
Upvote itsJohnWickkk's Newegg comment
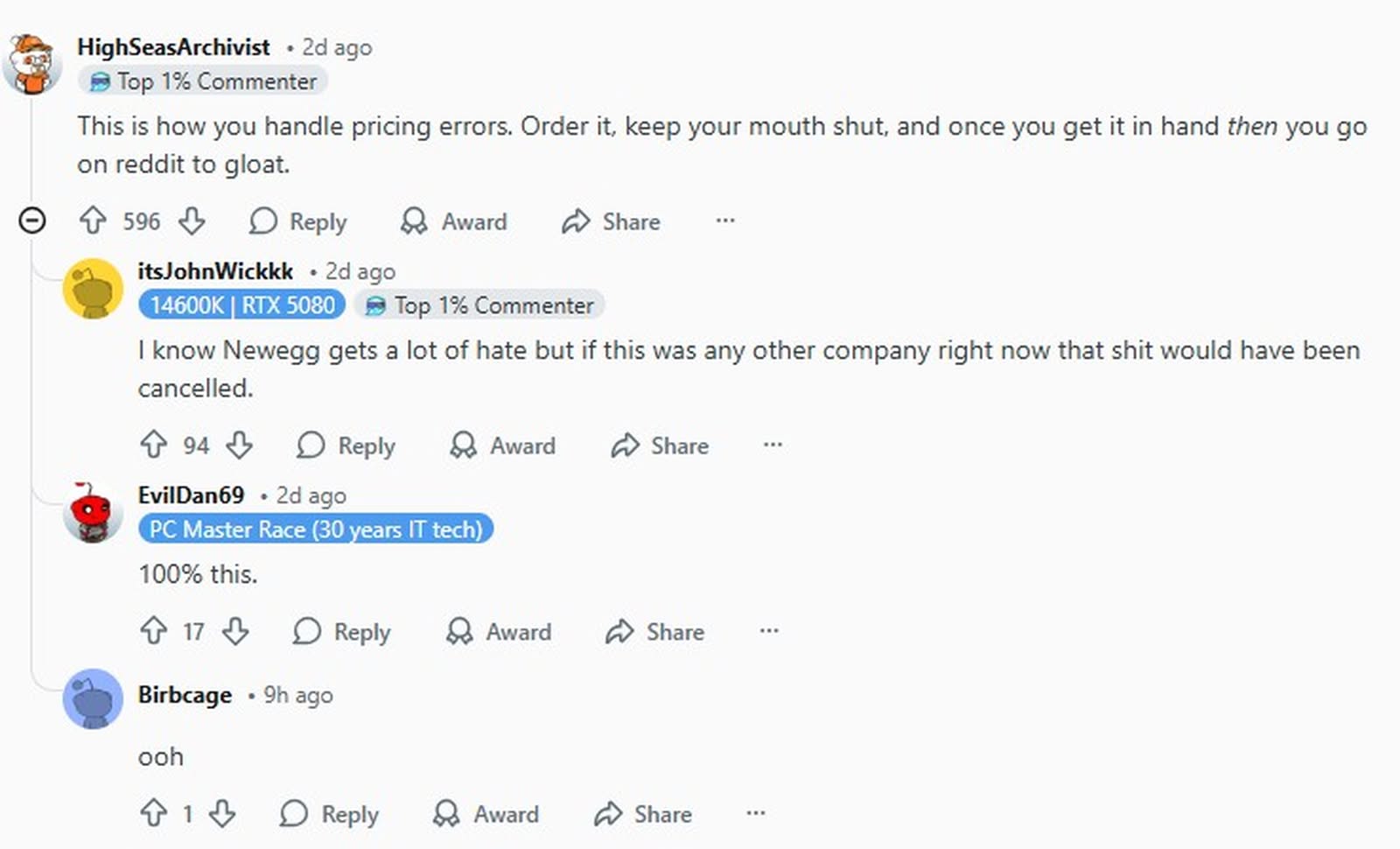(x=154, y=445)
